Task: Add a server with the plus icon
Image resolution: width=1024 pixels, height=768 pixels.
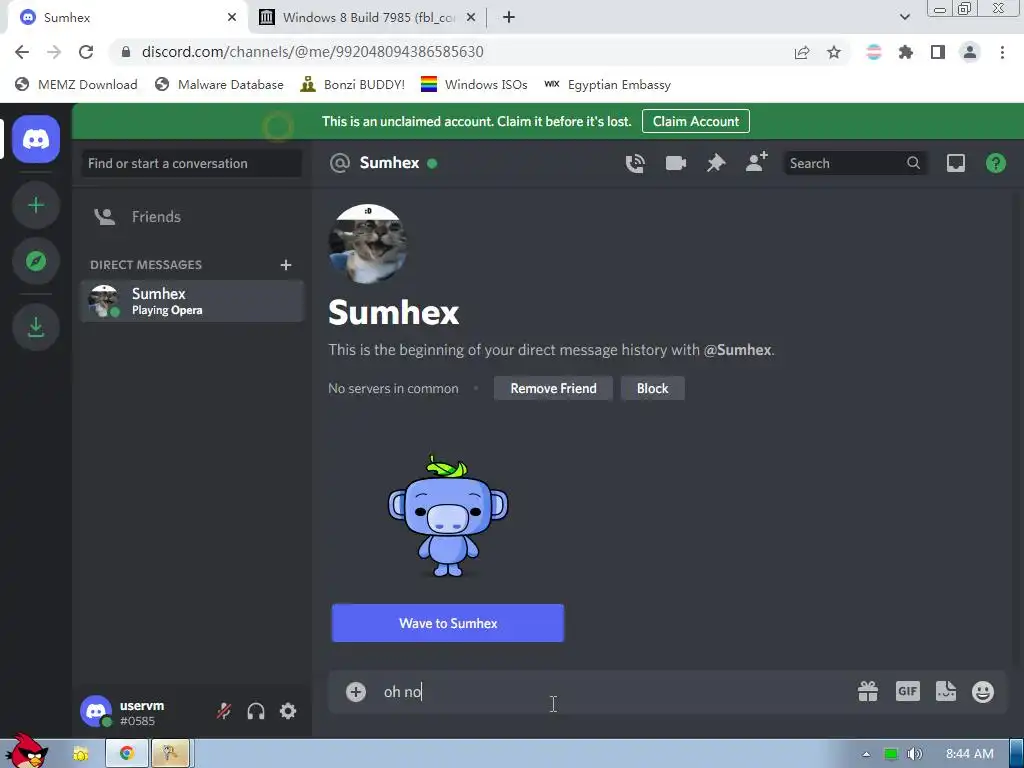Action: click(x=36, y=206)
